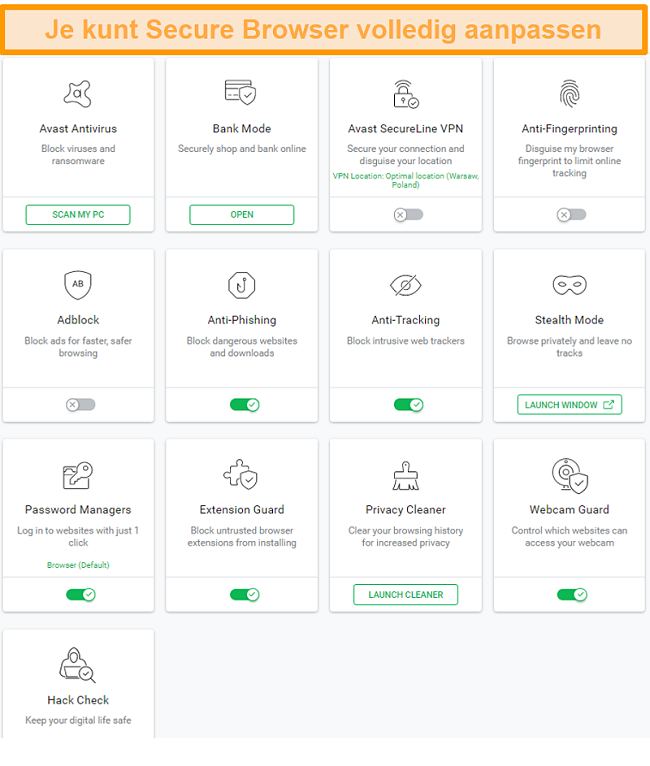Click 'Browse privately and leave no tracks' text
Screen dimensions: 650x766
tap(569, 347)
